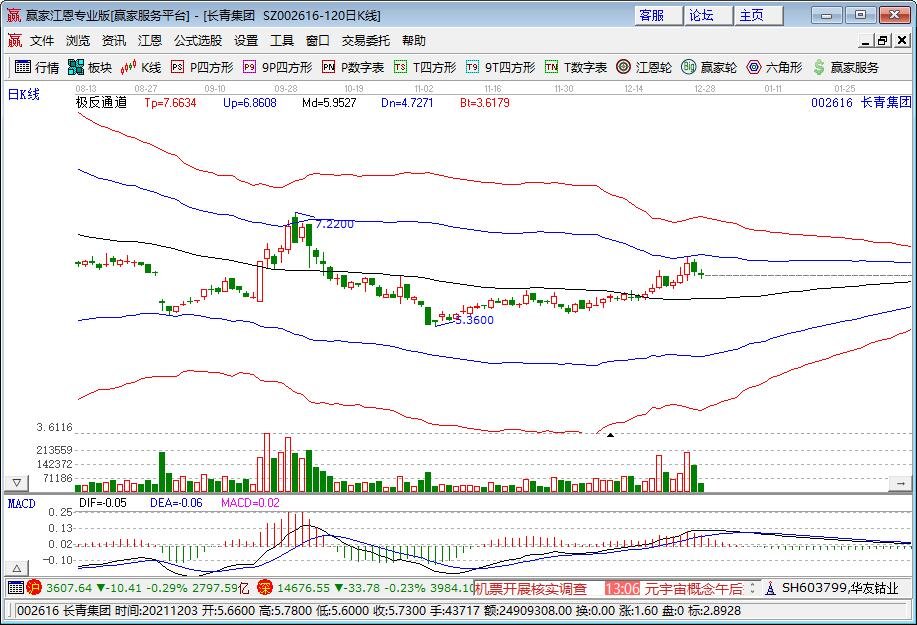Click the Bt=3.6179 indicator value
This screenshot has height=625, width=917.
click(485, 103)
